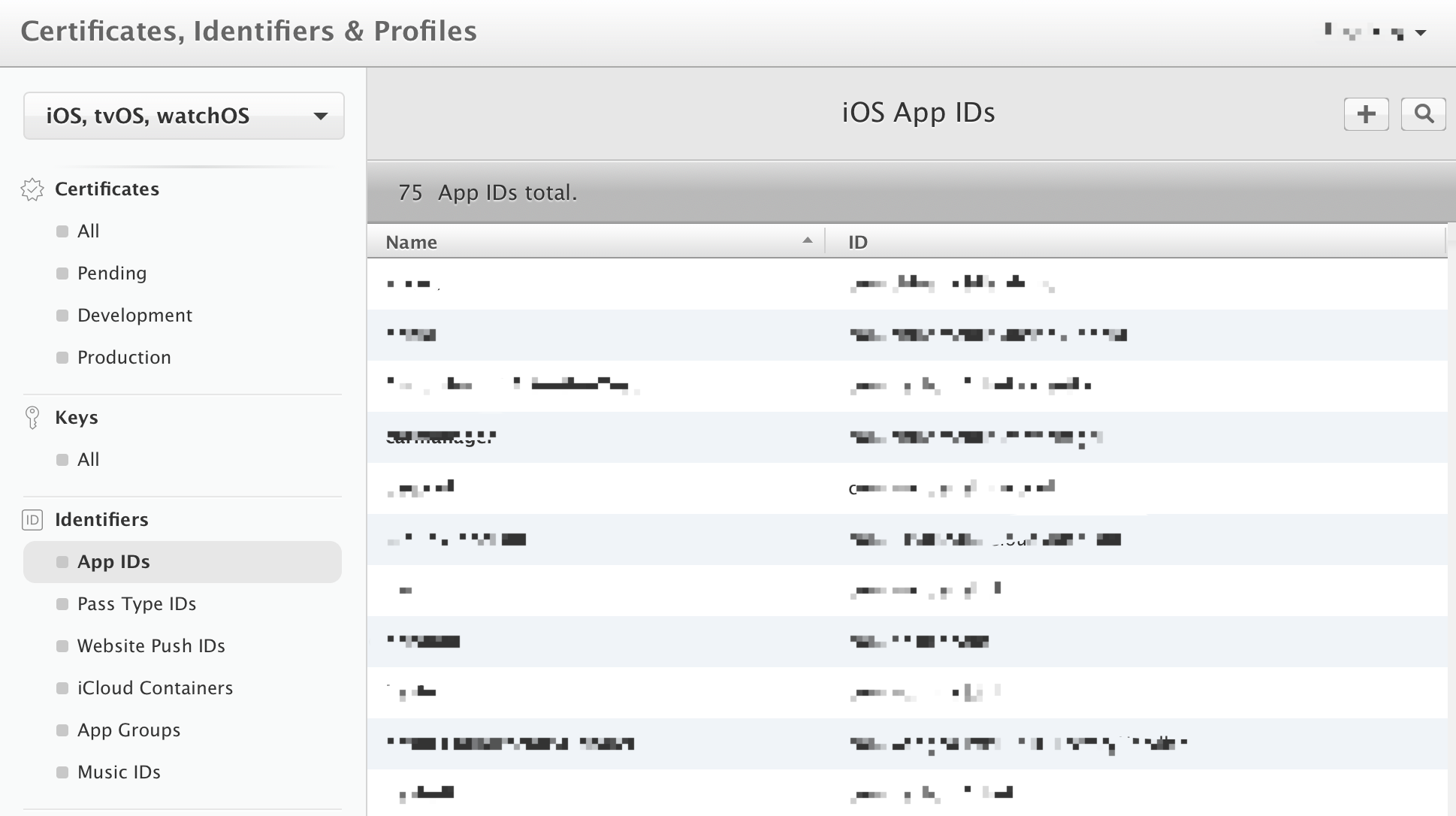
Task: Click the Certificates badge icon
Action: 32,189
